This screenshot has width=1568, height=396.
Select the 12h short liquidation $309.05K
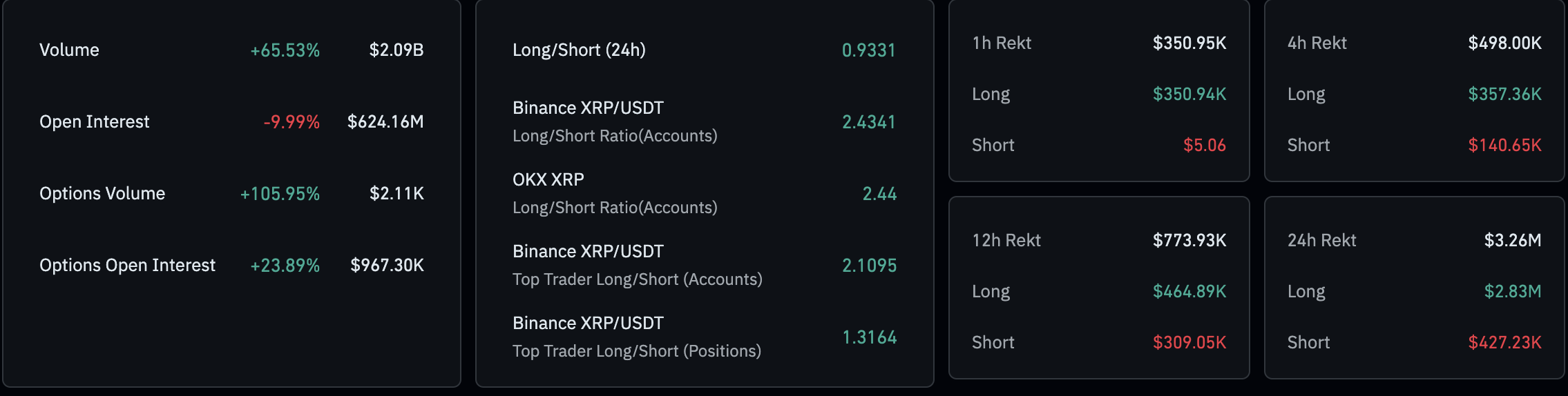tap(1189, 343)
